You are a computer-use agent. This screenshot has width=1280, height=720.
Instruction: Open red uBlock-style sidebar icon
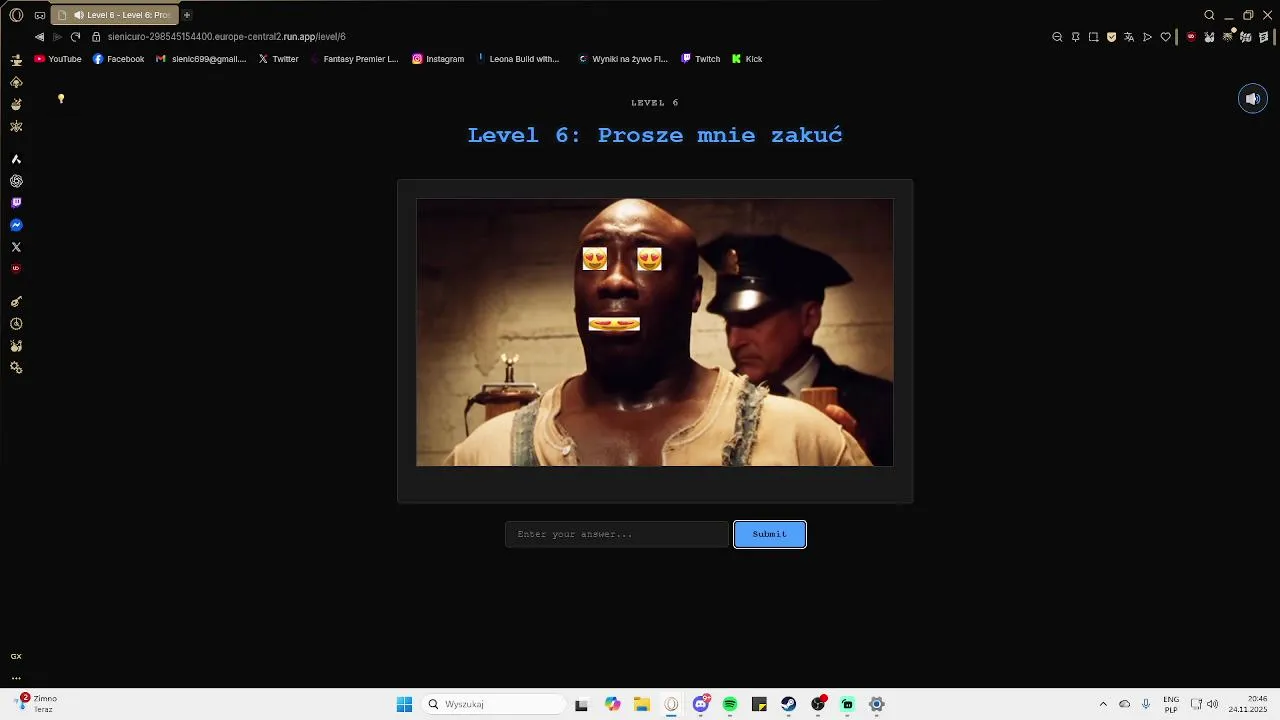coord(16,269)
